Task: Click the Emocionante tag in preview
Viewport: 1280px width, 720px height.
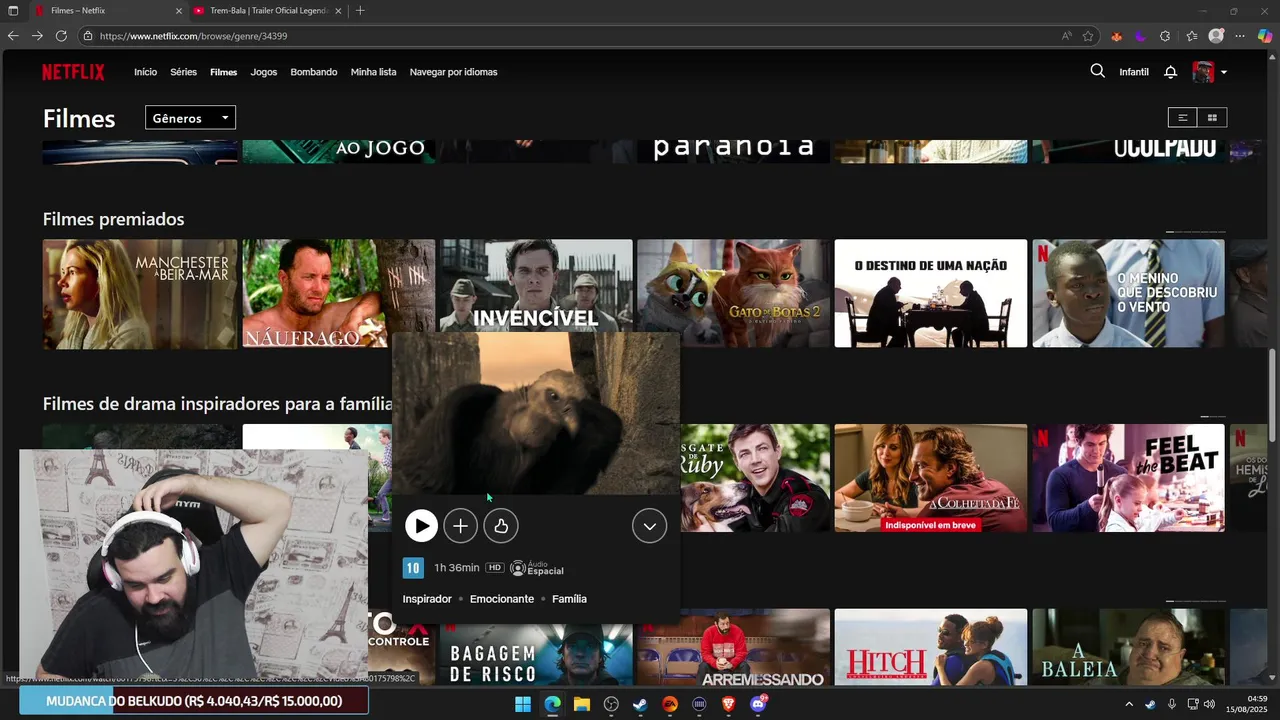Action: coord(502,599)
